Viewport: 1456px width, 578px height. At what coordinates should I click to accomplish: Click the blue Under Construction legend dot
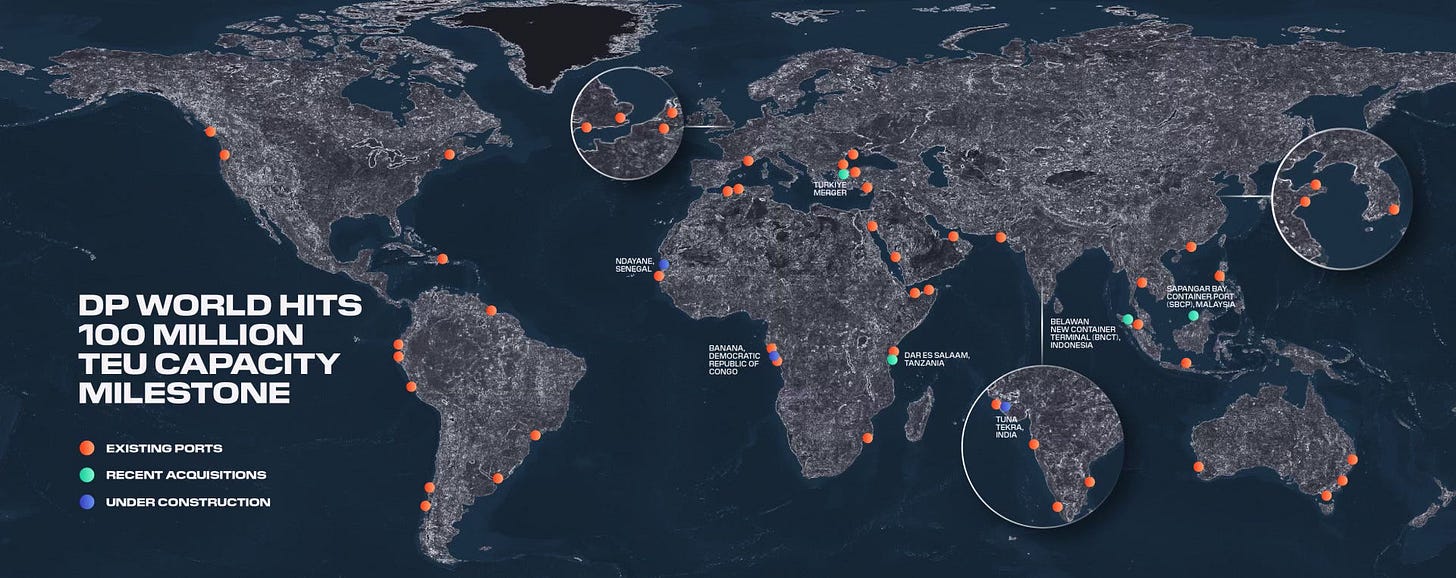click(x=87, y=502)
